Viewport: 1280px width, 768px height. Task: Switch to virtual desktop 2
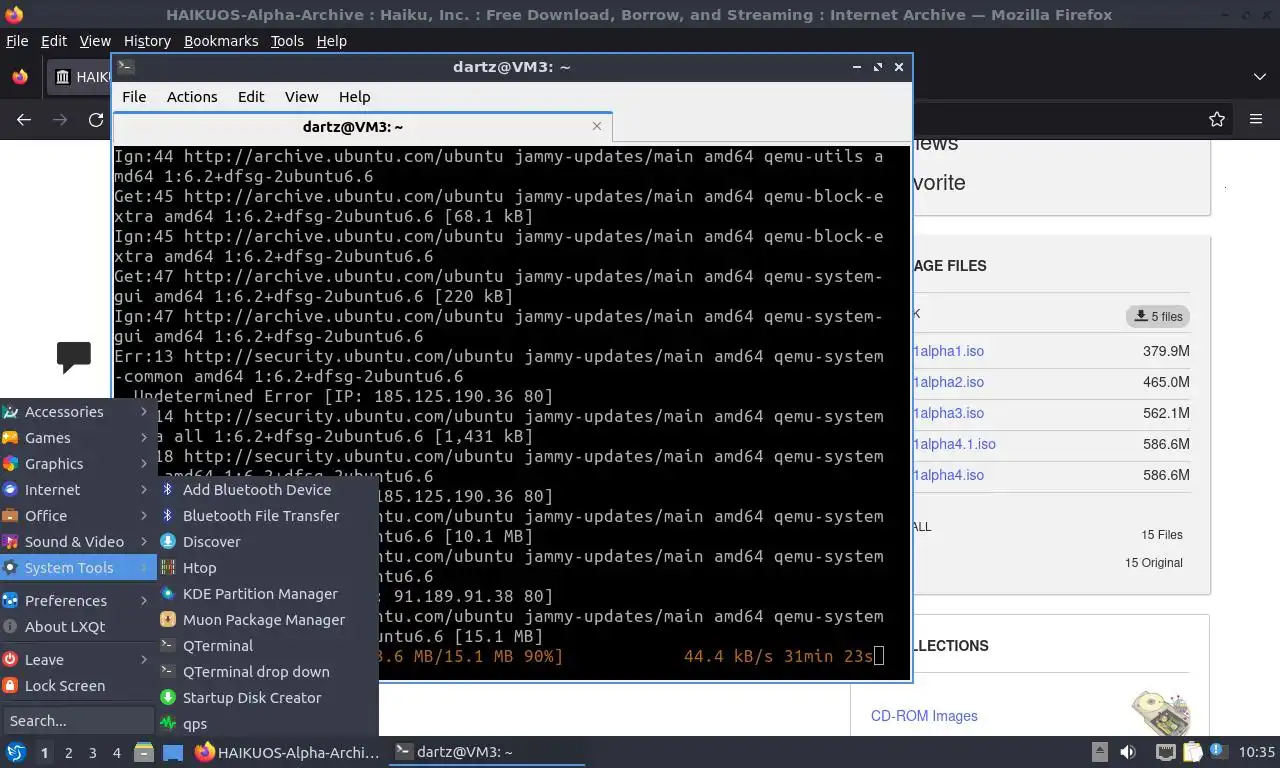point(68,752)
